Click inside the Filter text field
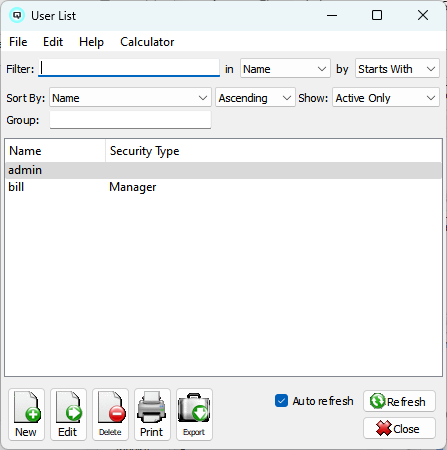The width and height of the screenshot is (447, 450). tap(129, 68)
